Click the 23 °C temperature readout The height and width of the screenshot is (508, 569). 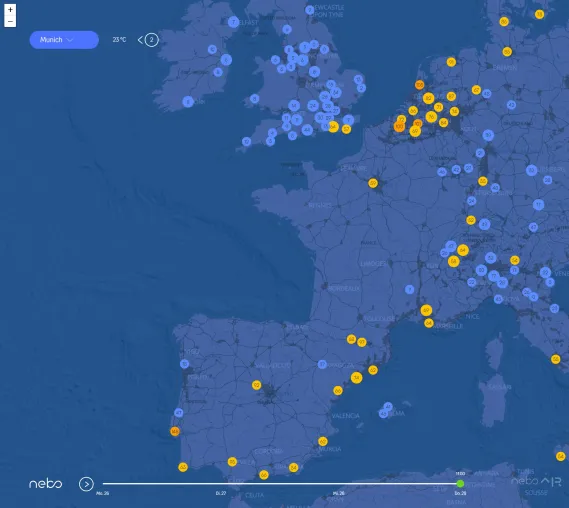(119, 40)
